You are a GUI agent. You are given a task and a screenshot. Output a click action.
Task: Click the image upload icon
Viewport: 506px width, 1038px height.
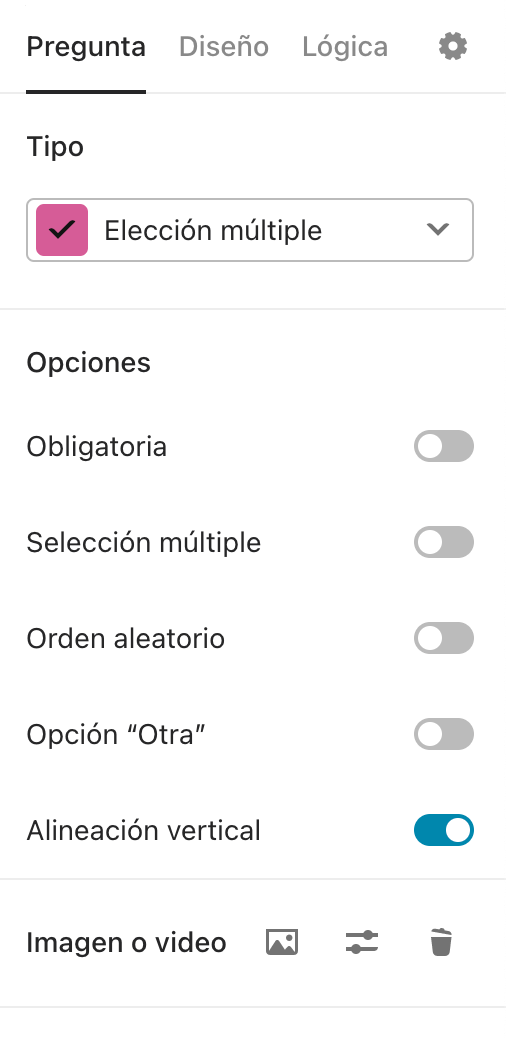pyautogui.click(x=282, y=942)
